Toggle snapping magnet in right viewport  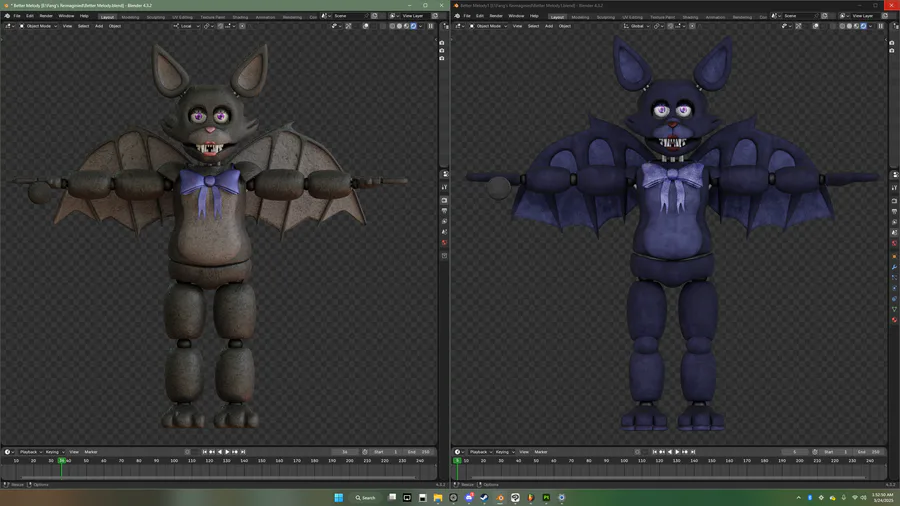(670, 26)
